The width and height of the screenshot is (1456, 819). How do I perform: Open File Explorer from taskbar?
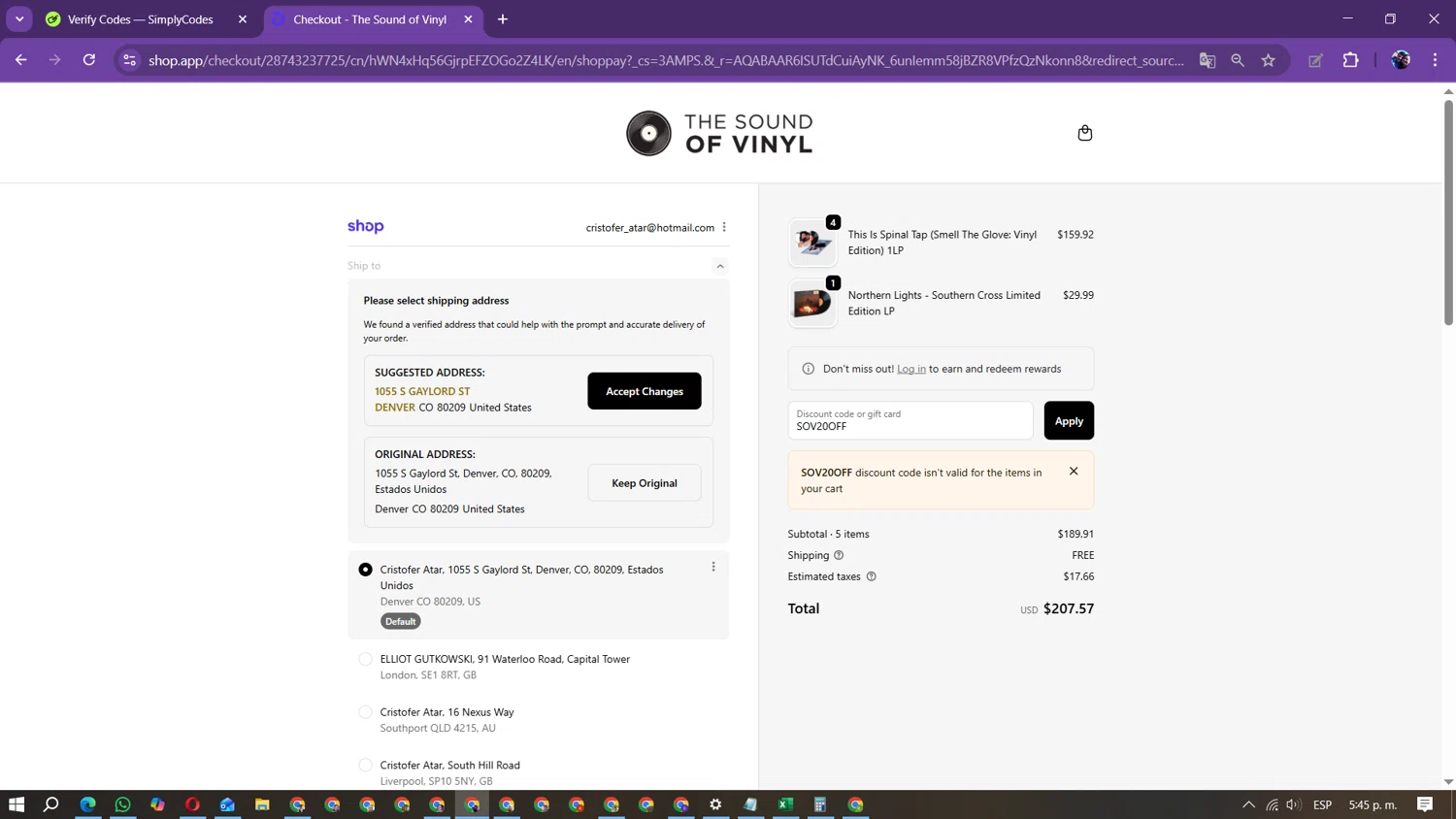tap(262, 804)
